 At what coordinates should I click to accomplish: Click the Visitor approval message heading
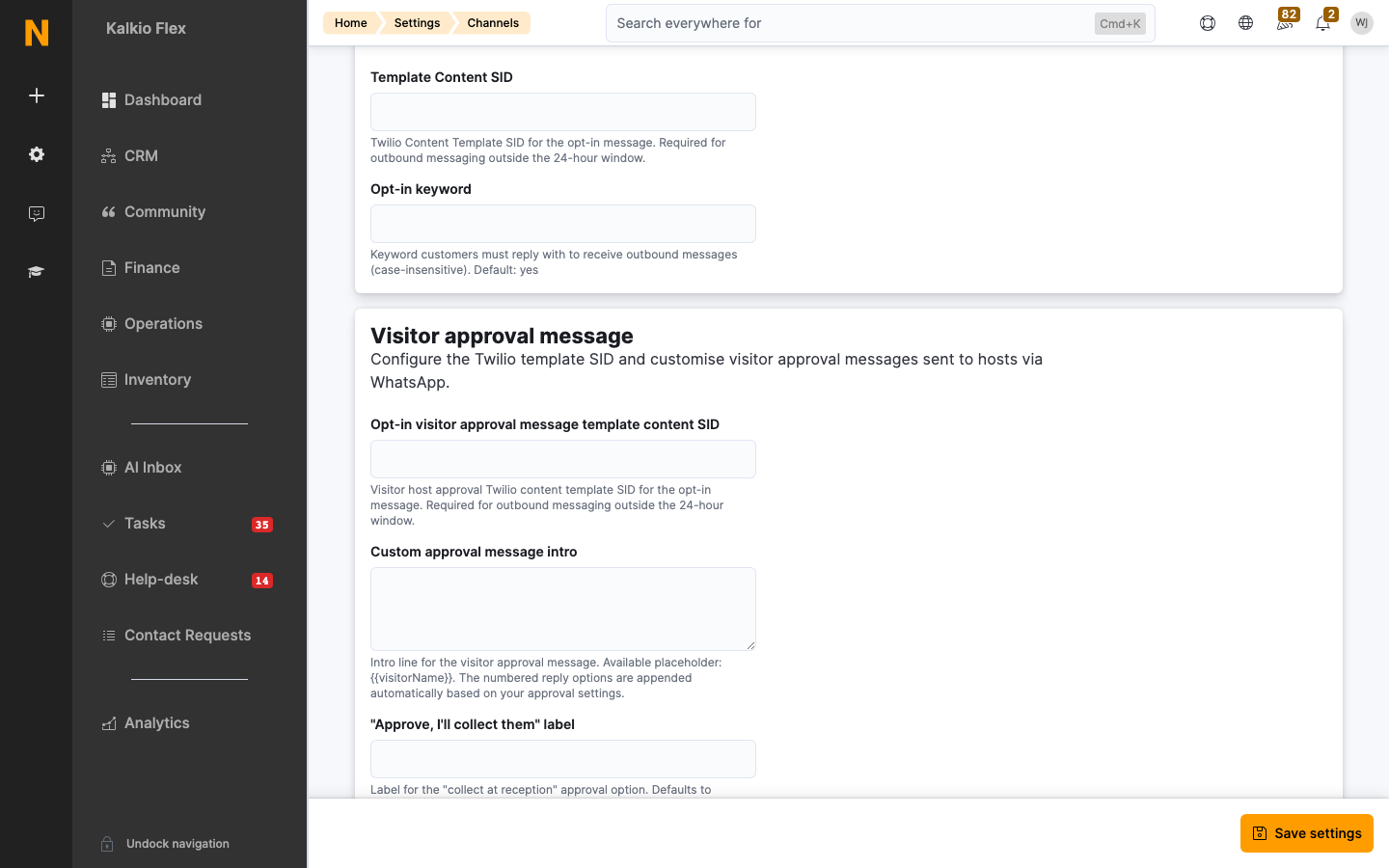(x=502, y=336)
